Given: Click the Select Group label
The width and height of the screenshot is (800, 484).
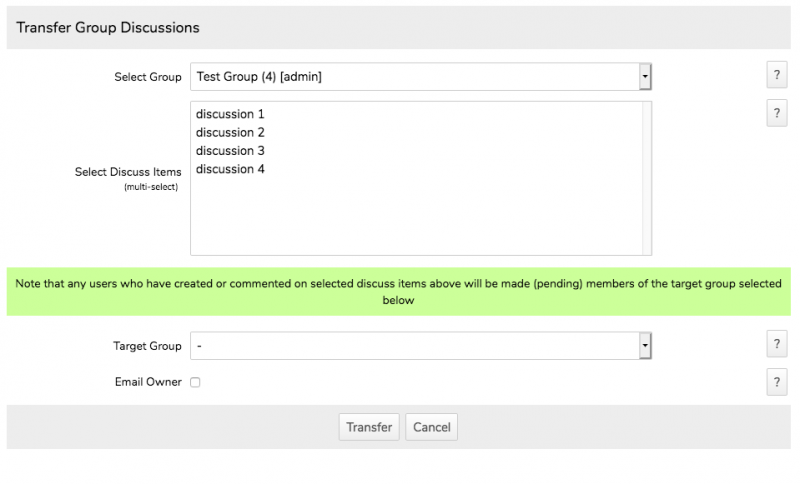Looking at the screenshot, I should pyautogui.click(x=148, y=77).
